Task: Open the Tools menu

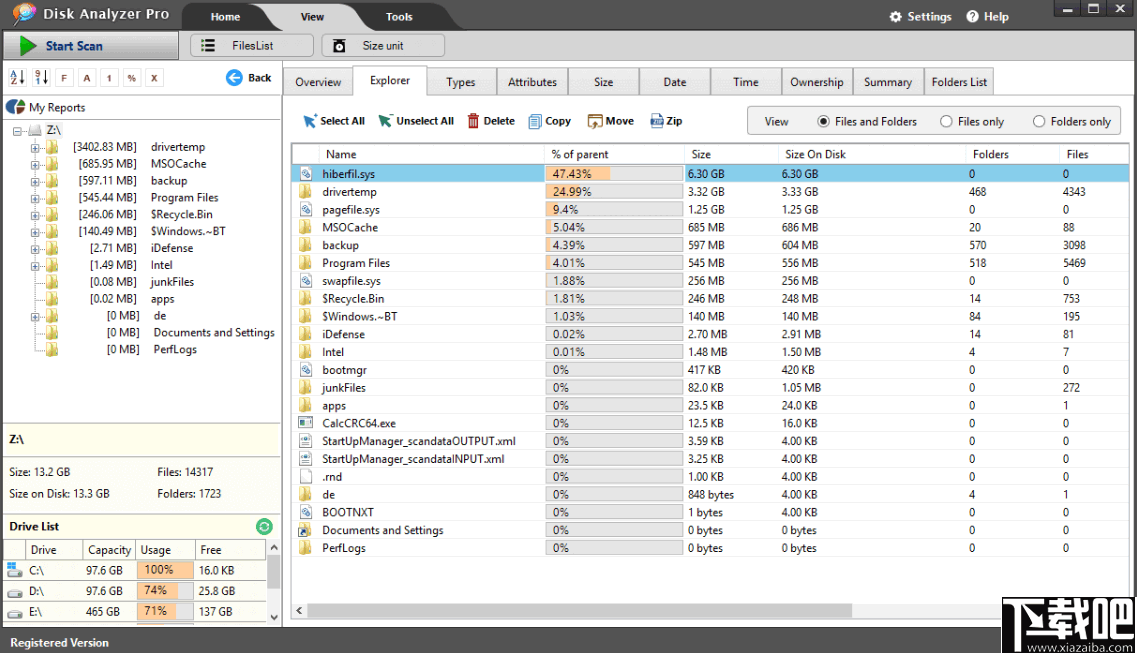Action: tap(399, 16)
